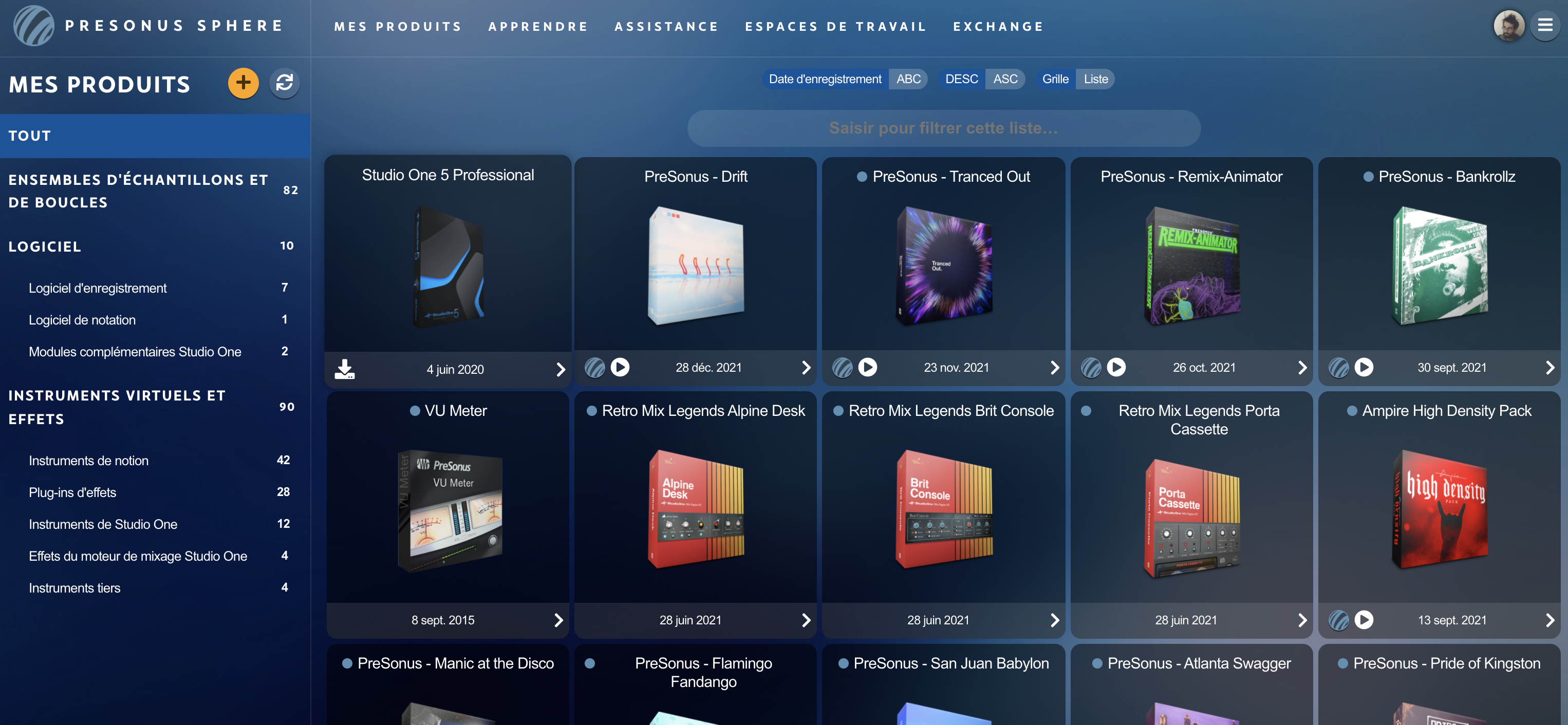Screen dimensions: 1568x725
Task: Open the hamburger menu in the top right
Action: coord(1545,25)
